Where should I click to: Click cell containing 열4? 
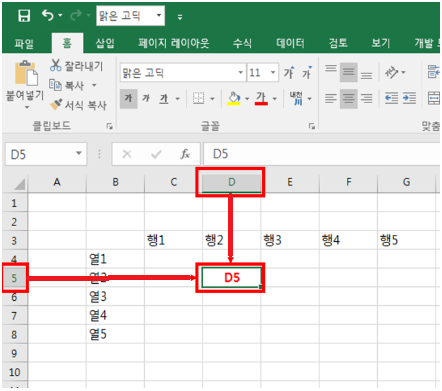[x=115, y=315]
